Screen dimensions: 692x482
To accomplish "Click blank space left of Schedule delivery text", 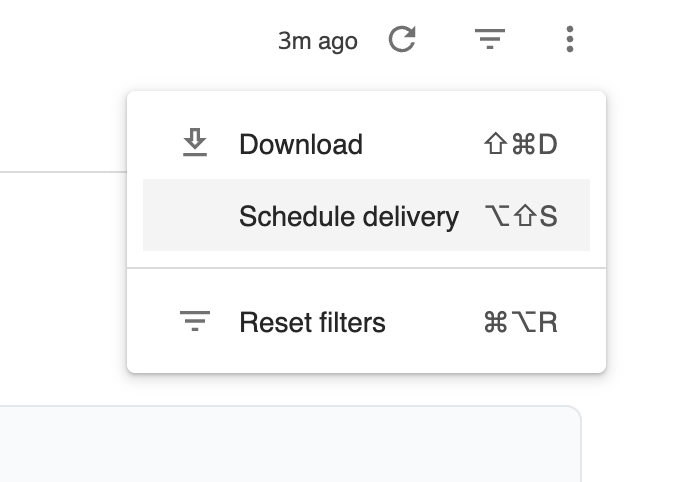I will [x=191, y=215].
